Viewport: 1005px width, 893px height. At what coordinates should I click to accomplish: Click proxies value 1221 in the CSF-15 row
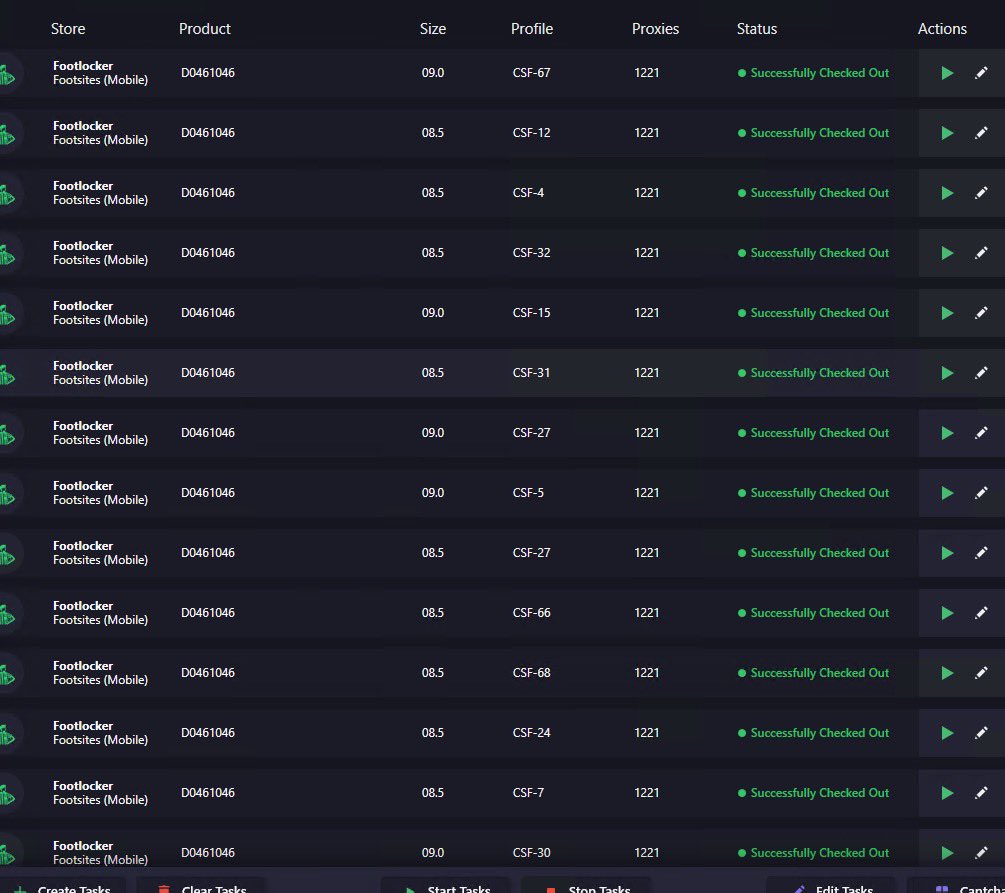coord(646,313)
